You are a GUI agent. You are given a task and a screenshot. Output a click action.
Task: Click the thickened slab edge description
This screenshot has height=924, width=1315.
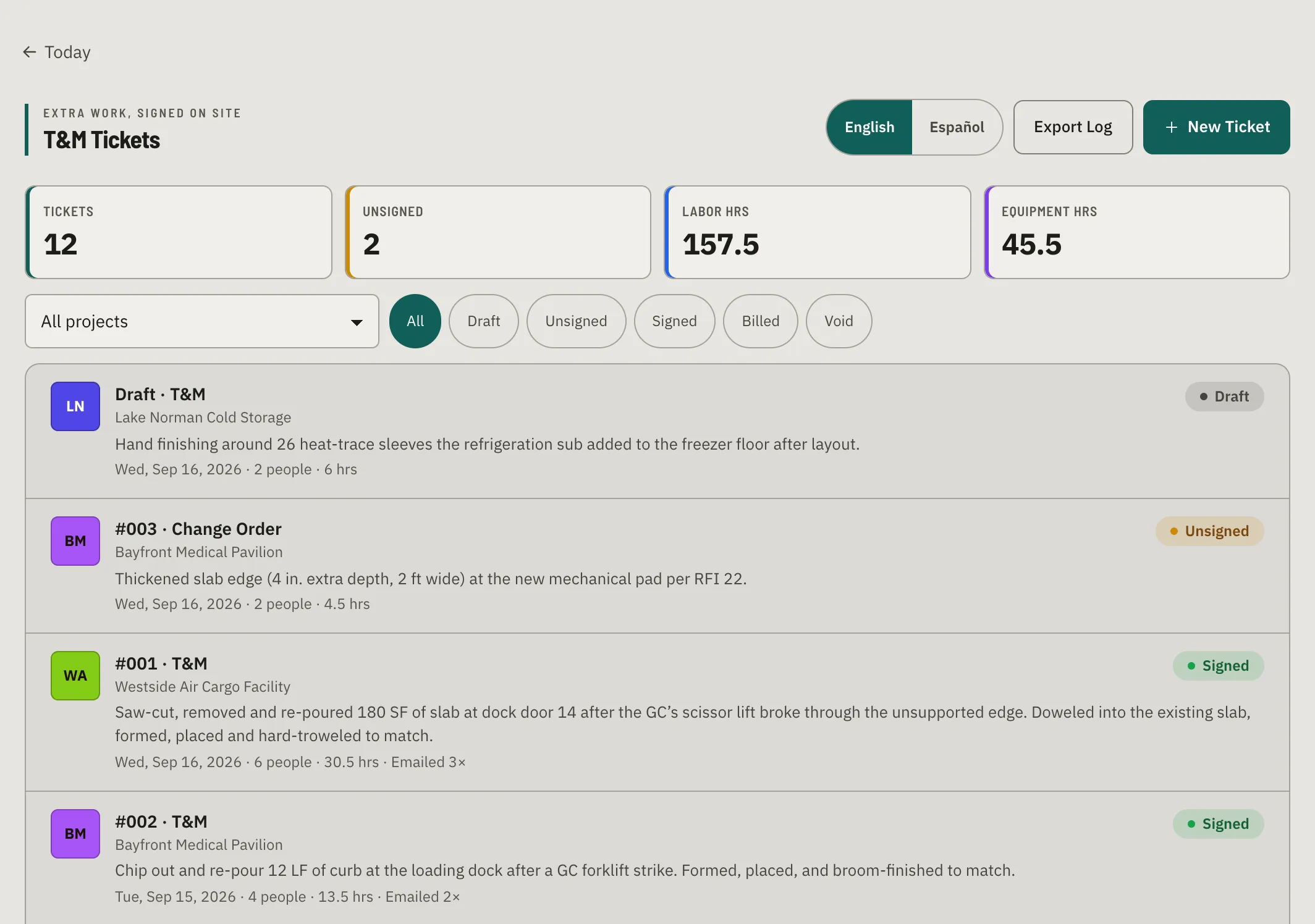(431, 579)
